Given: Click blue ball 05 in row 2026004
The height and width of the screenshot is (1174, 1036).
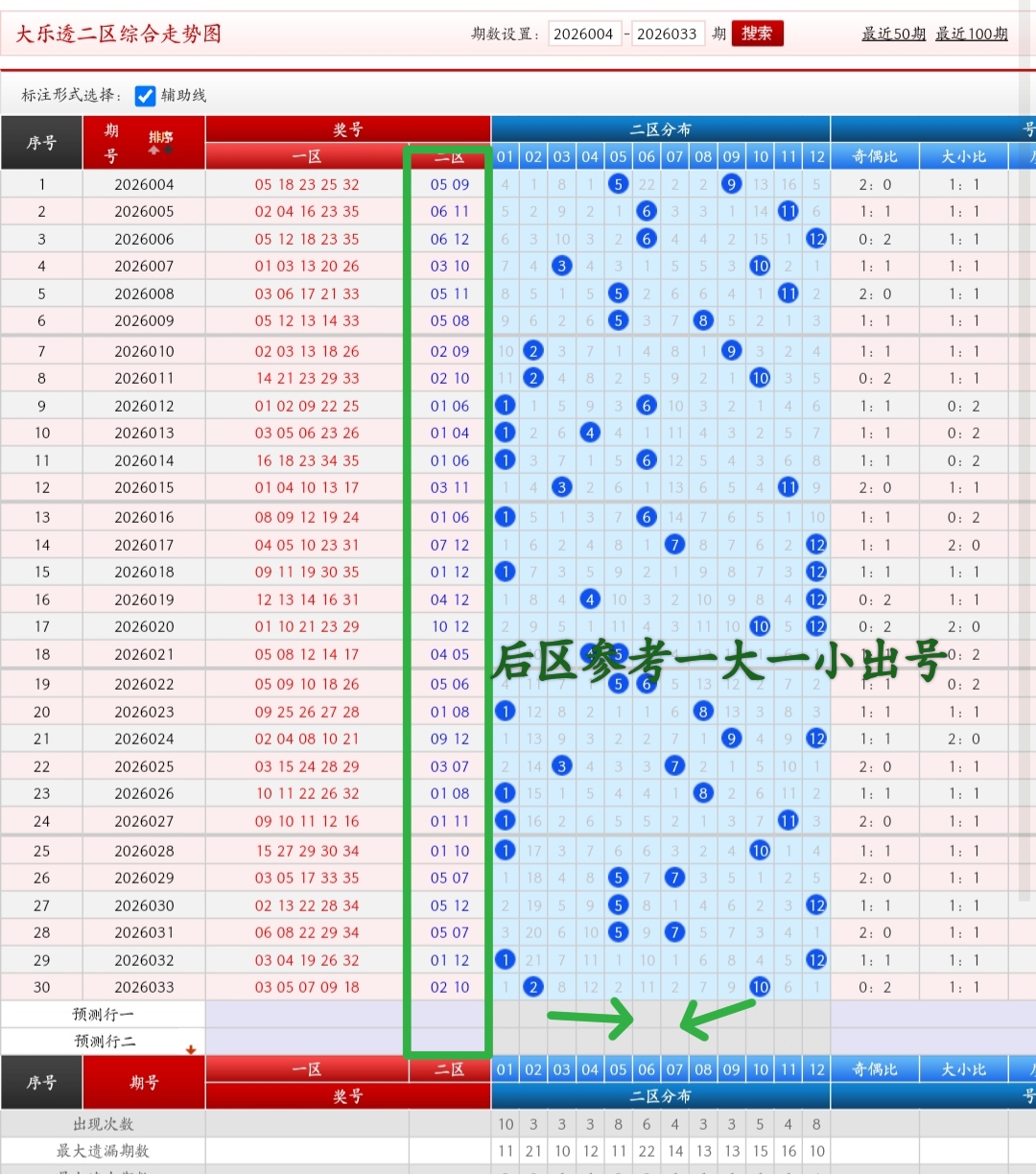Looking at the screenshot, I should point(619,184).
